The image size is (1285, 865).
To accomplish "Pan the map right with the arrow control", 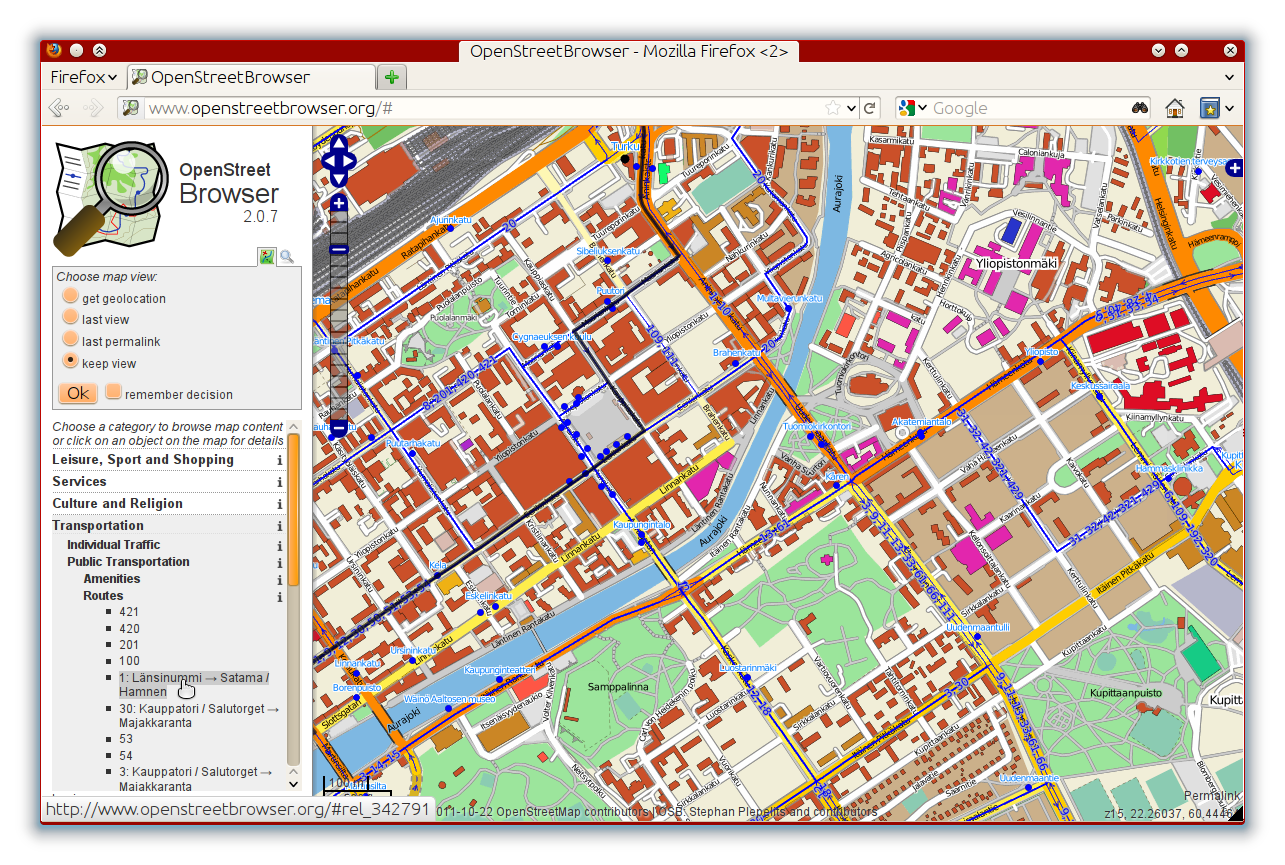I will 350,159.
